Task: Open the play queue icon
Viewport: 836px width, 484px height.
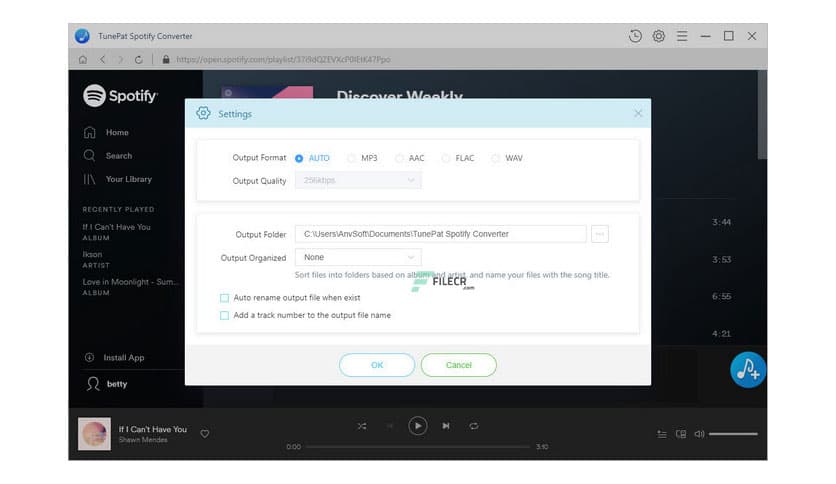Action: (x=662, y=434)
